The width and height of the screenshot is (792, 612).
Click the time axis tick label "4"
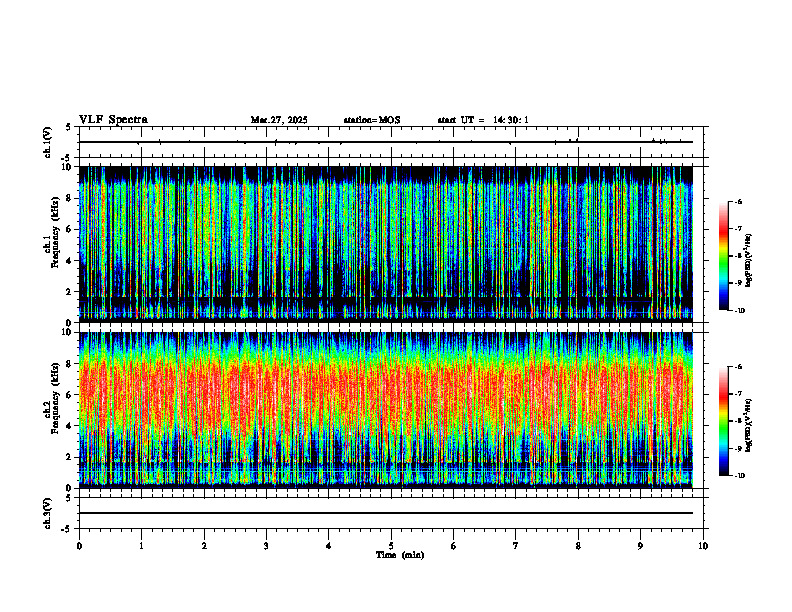point(328,546)
